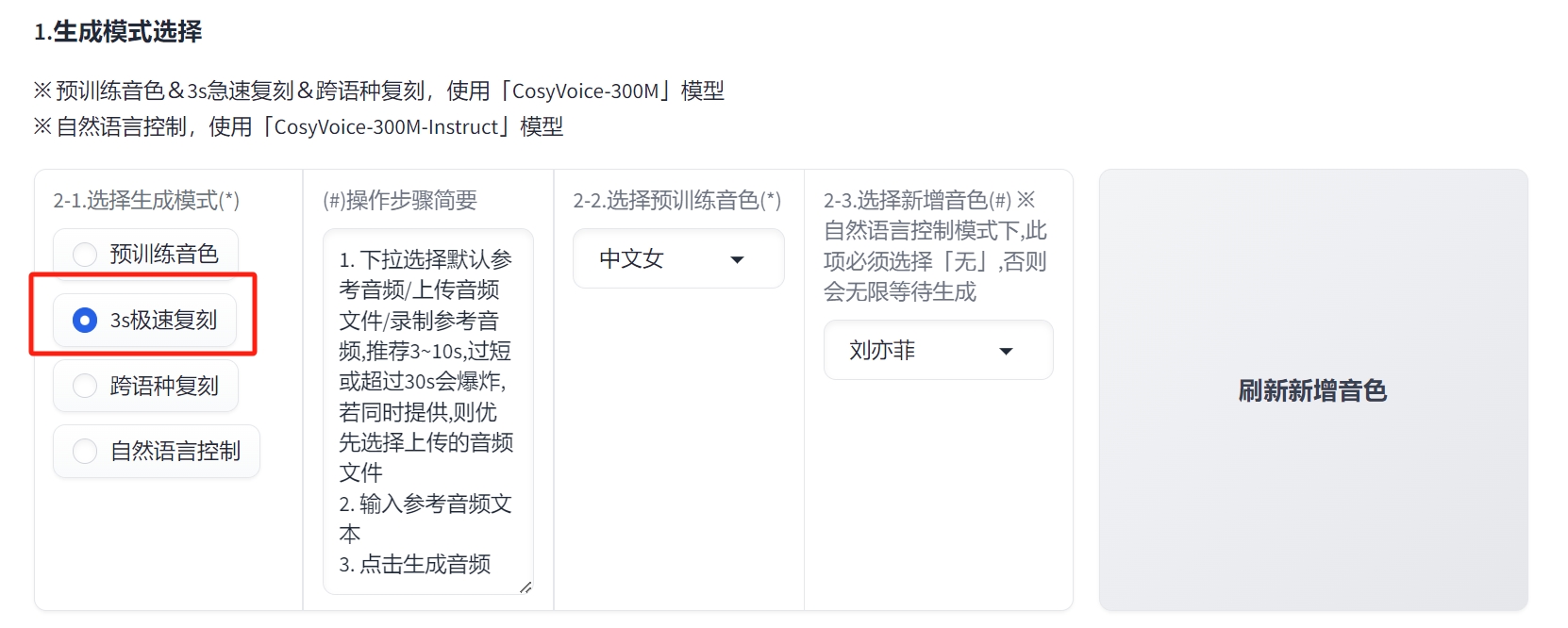Click the arrow icon beside 中文女
The width and height of the screenshot is (1568, 628).
(x=738, y=259)
